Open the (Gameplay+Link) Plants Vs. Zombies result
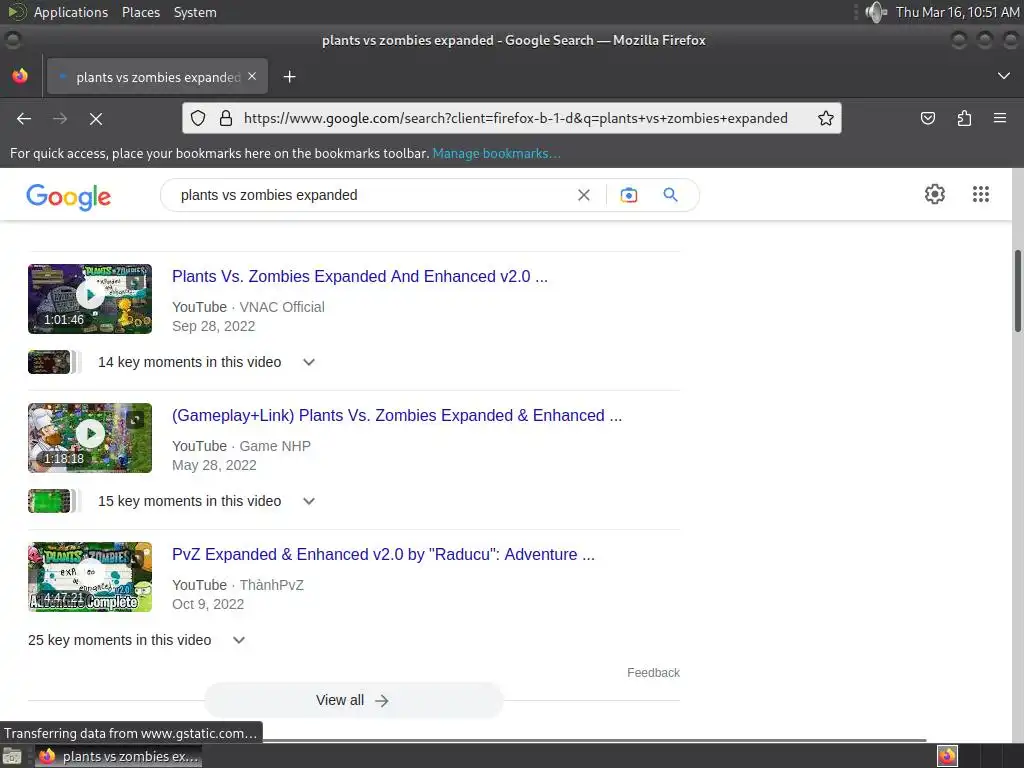Image resolution: width=1024 pixels, height=768 pixels. (397, 415)
